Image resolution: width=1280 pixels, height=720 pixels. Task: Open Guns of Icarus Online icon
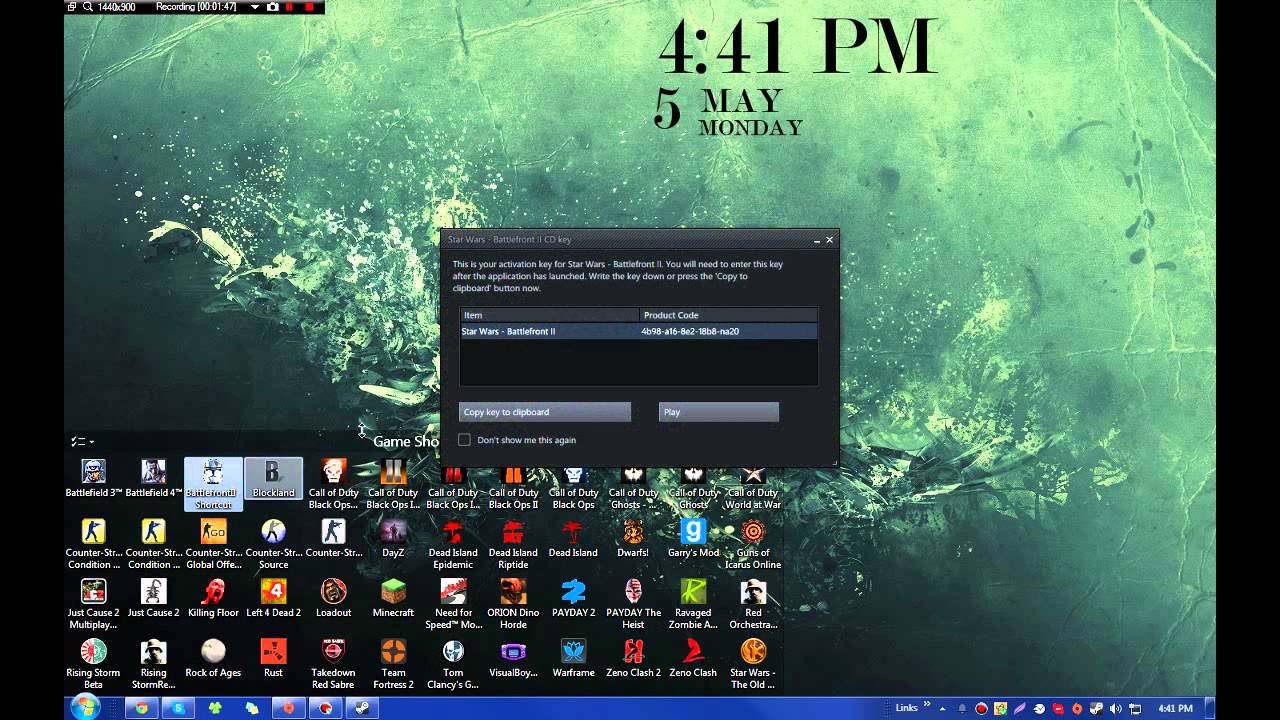[753, 544]
